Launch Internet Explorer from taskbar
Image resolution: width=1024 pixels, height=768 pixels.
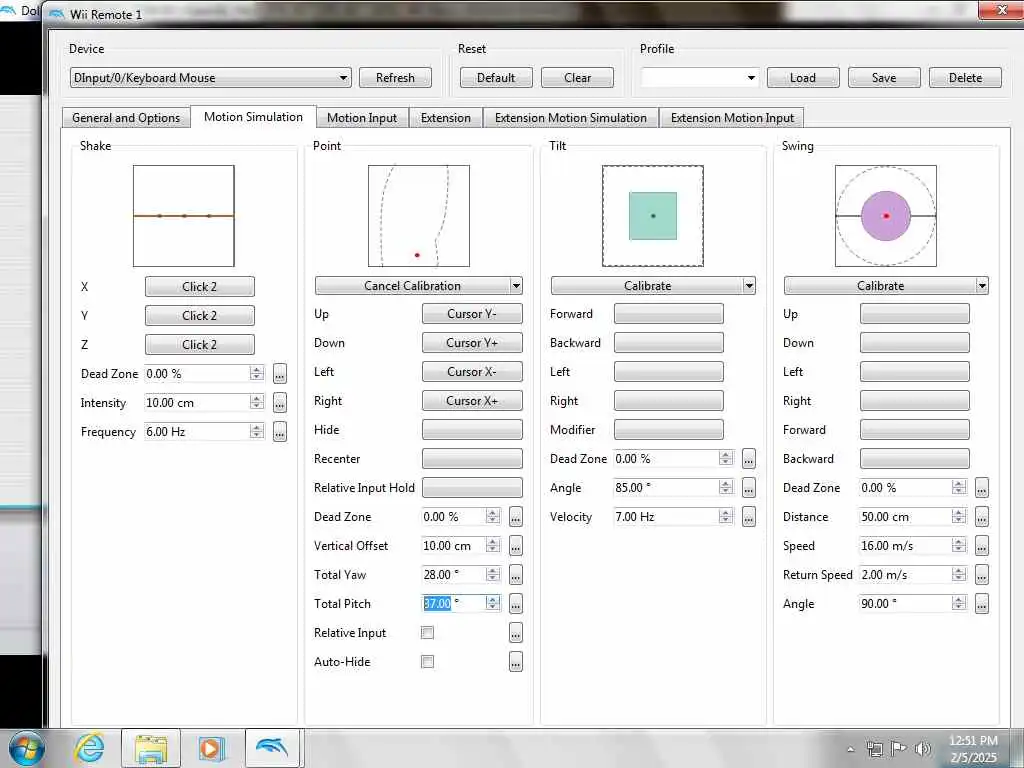coord(89,748)
